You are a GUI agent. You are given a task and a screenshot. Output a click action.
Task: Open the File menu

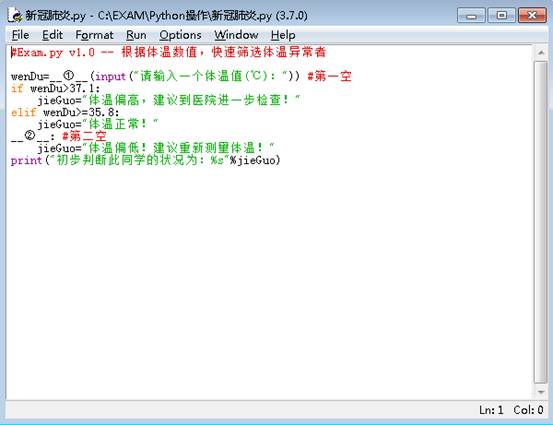point(20,35)
